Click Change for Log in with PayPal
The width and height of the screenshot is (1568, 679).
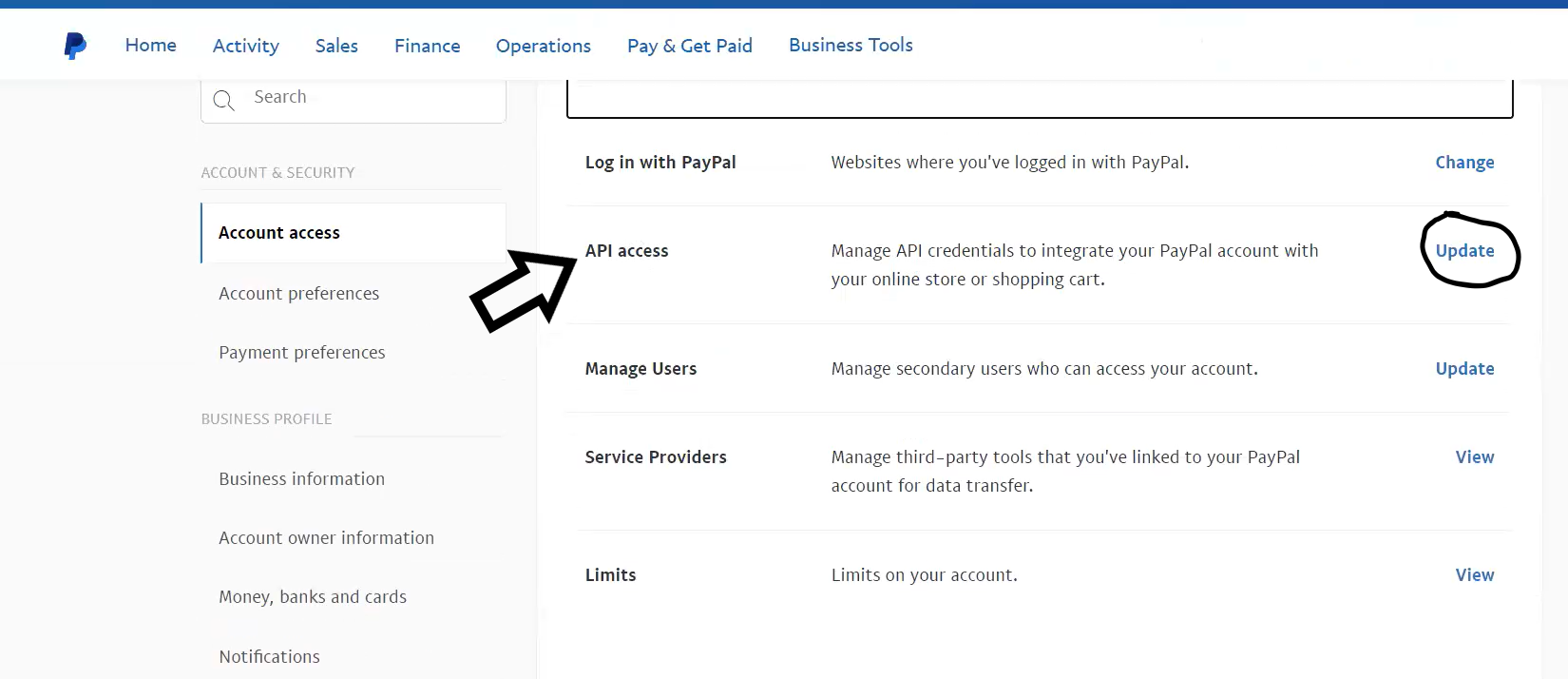(1464, 163)
